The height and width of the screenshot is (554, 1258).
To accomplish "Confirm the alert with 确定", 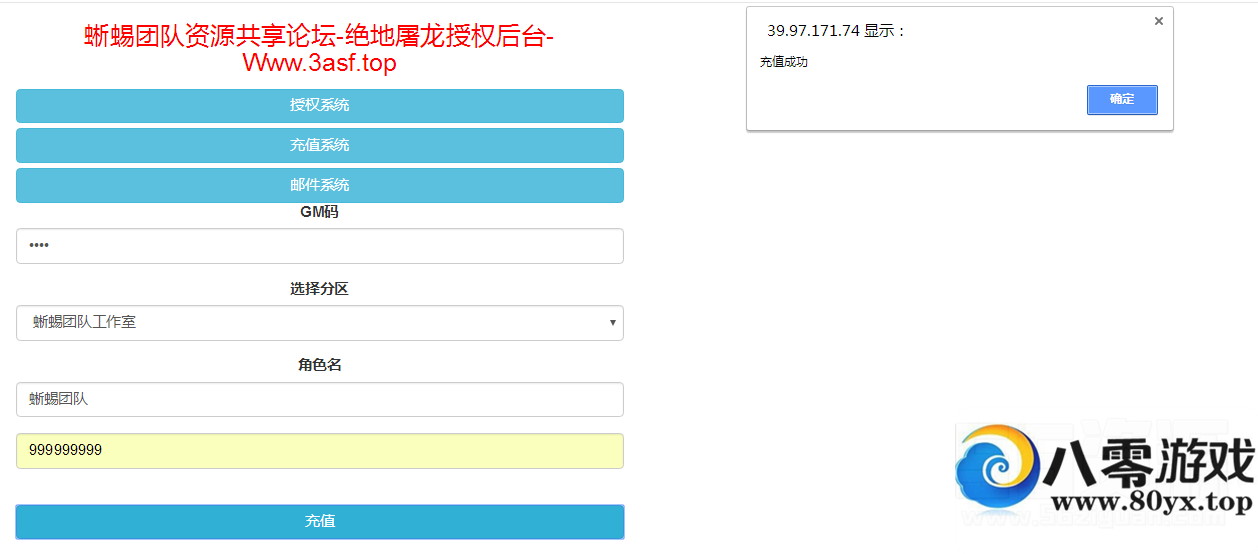I will (x=1122, y=99).
